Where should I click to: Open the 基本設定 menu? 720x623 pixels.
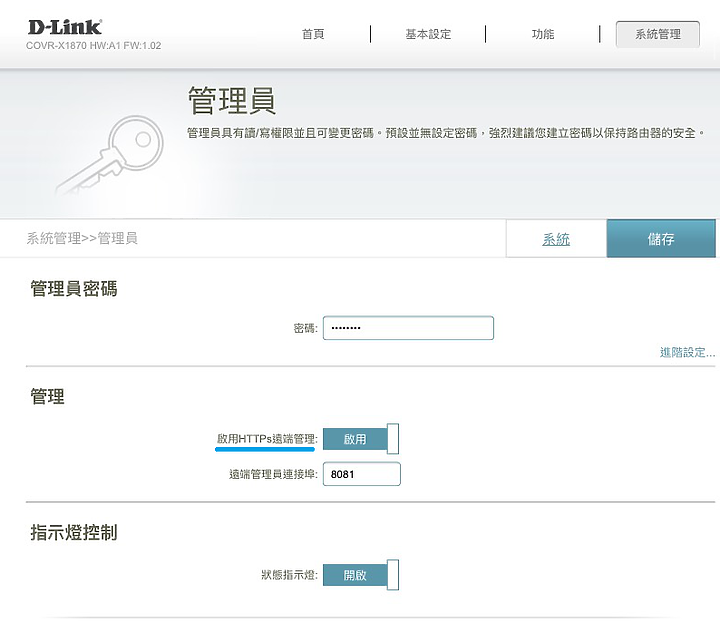click(x=428, y=34)
